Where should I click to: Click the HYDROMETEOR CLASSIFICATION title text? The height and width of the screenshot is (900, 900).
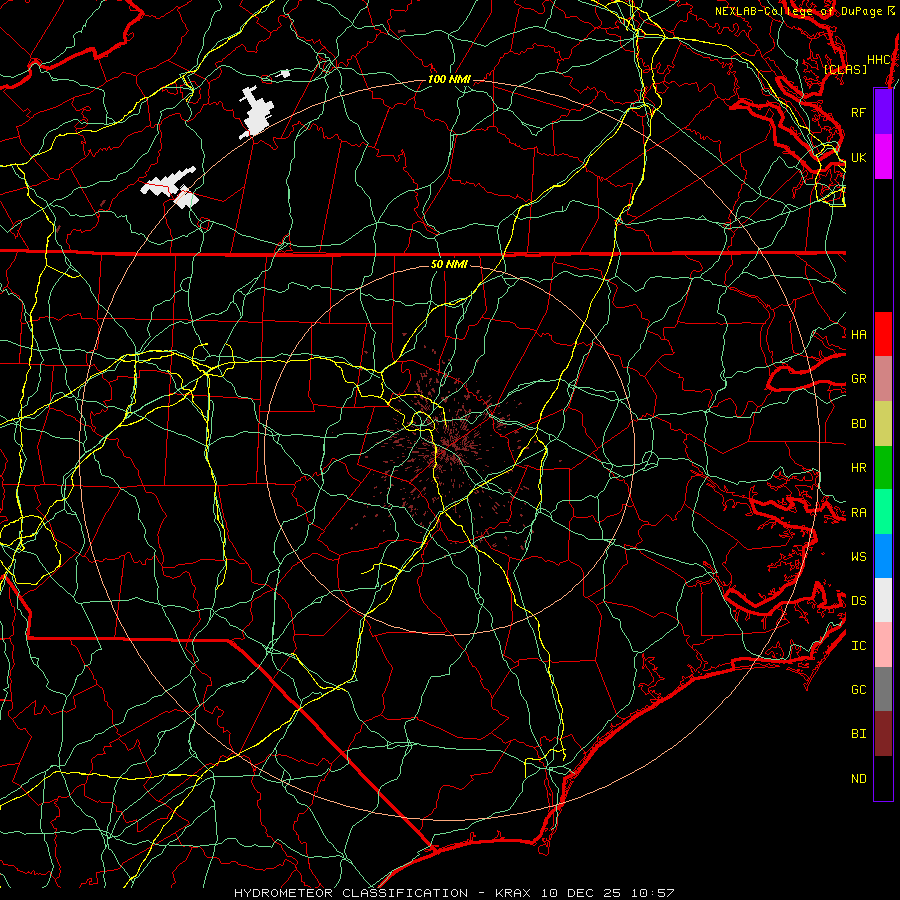(351, 893)
